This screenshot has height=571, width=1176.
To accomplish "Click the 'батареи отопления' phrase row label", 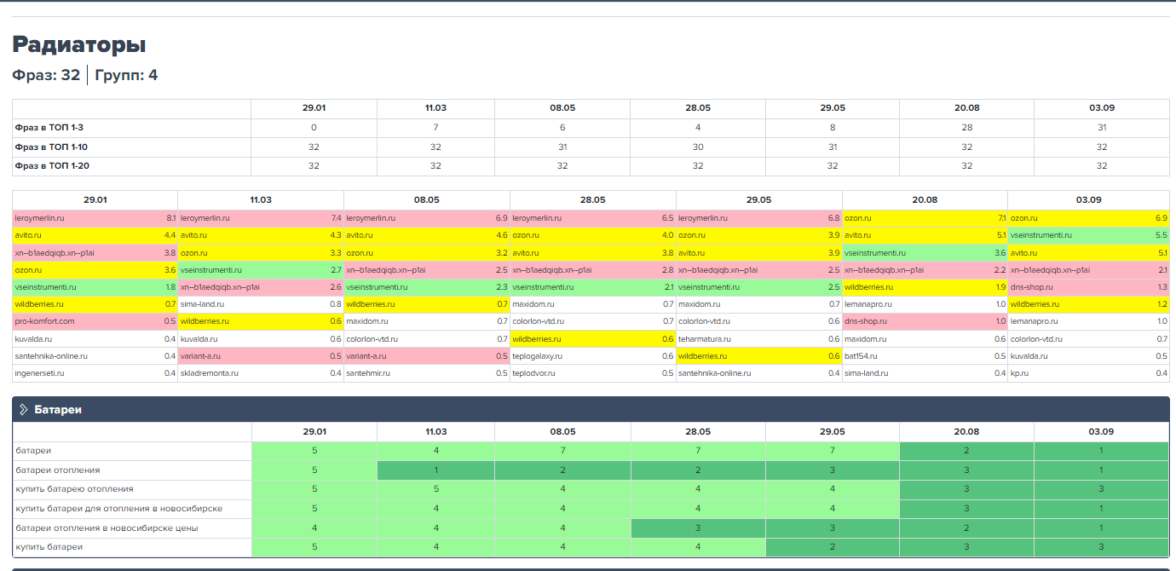I will point(58,470).
